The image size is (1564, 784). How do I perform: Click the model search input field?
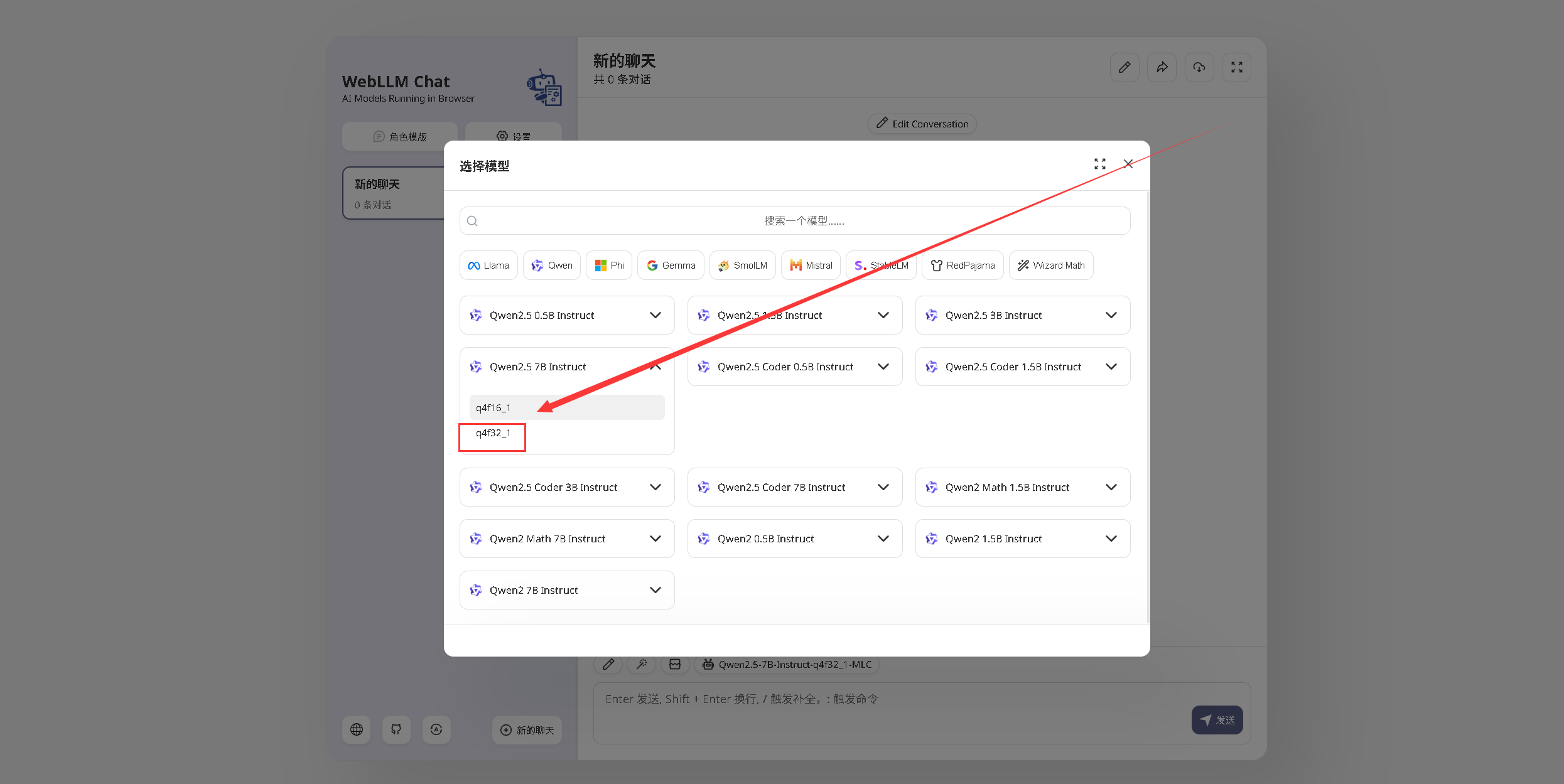(795, 221)
